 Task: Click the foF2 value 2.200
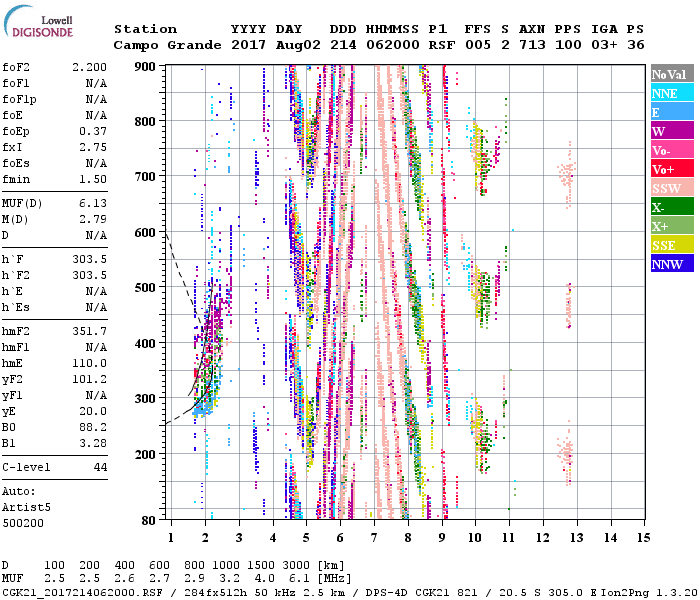coord(90,65)
